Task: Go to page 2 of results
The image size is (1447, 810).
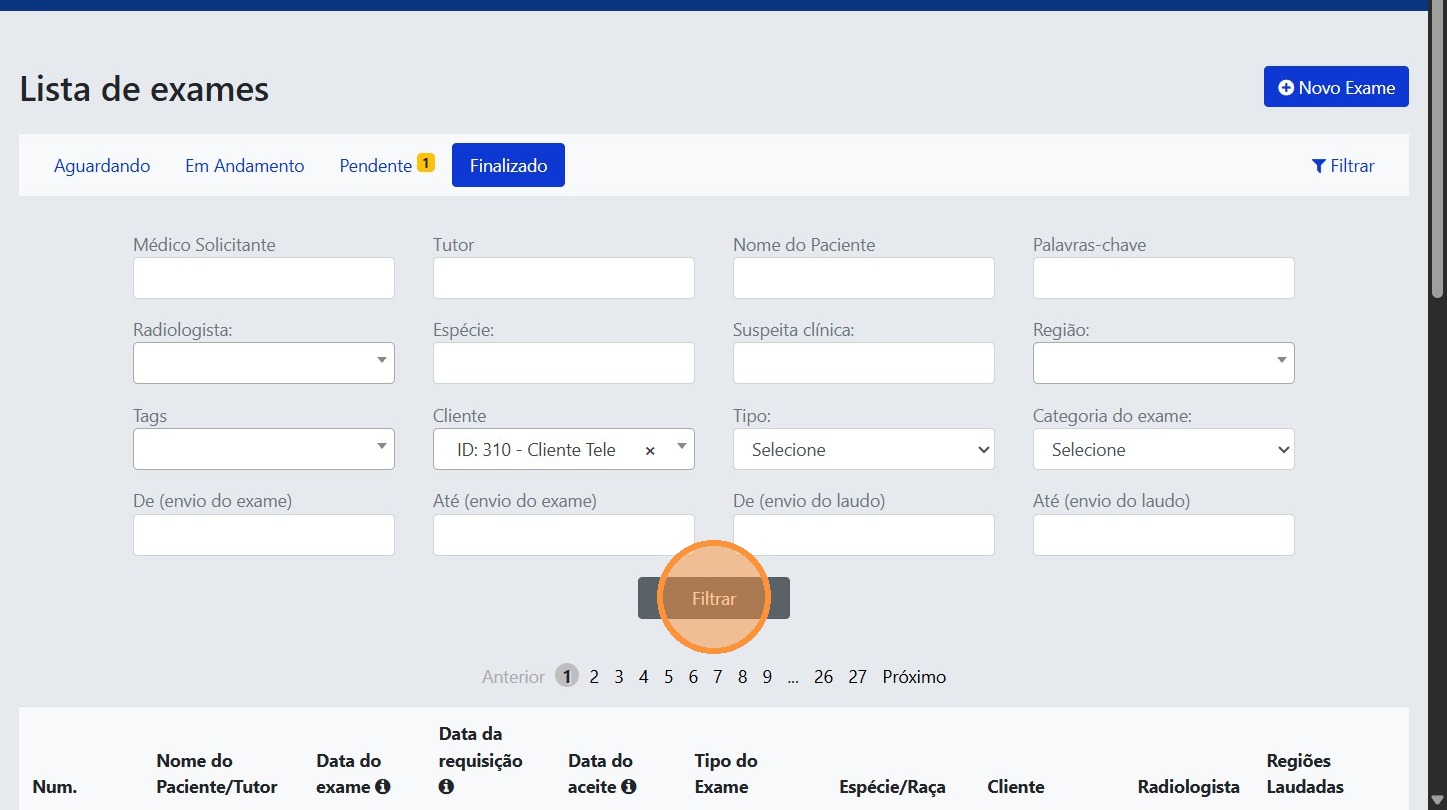Action: point(594,677)
